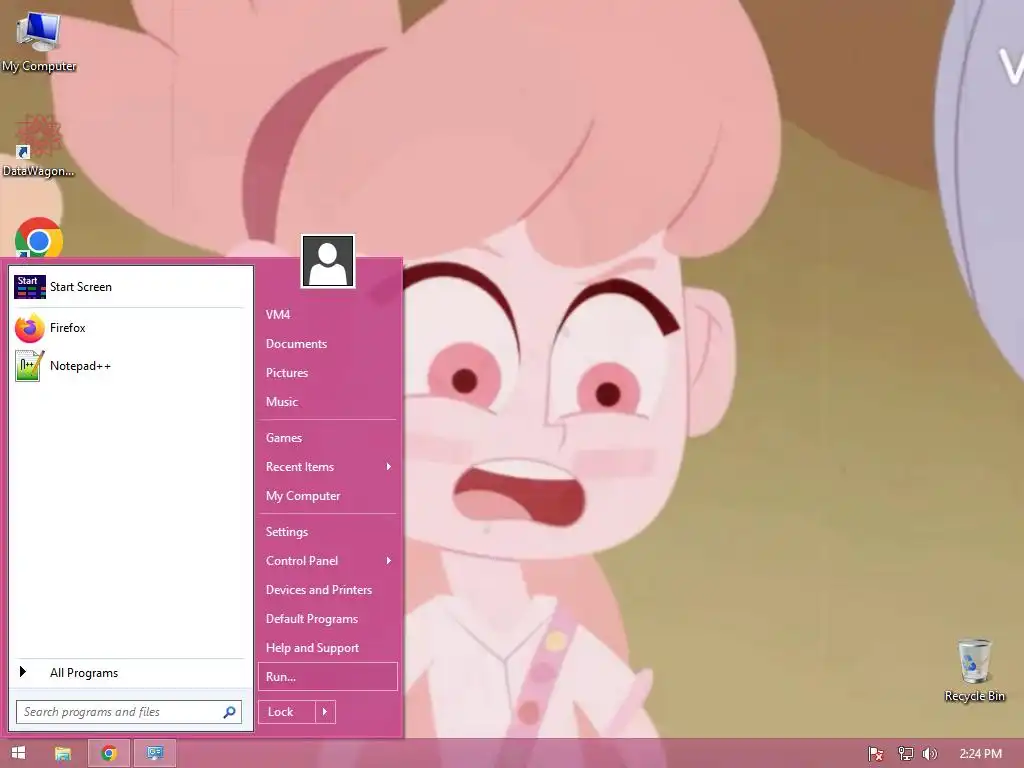Click the Start Screen tile icon
1024x768 pixels.
(30, 287)
